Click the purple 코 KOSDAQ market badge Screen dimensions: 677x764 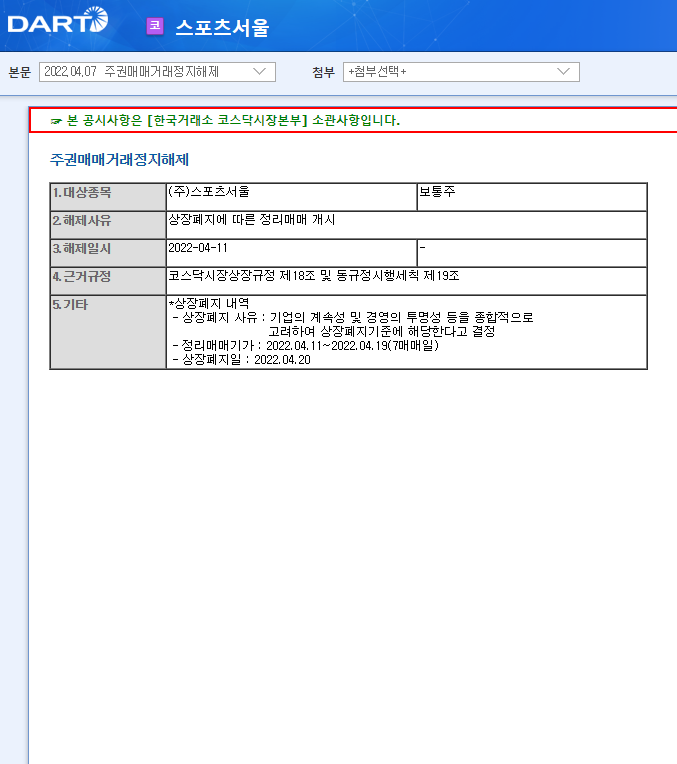click(x=155, y=26)
